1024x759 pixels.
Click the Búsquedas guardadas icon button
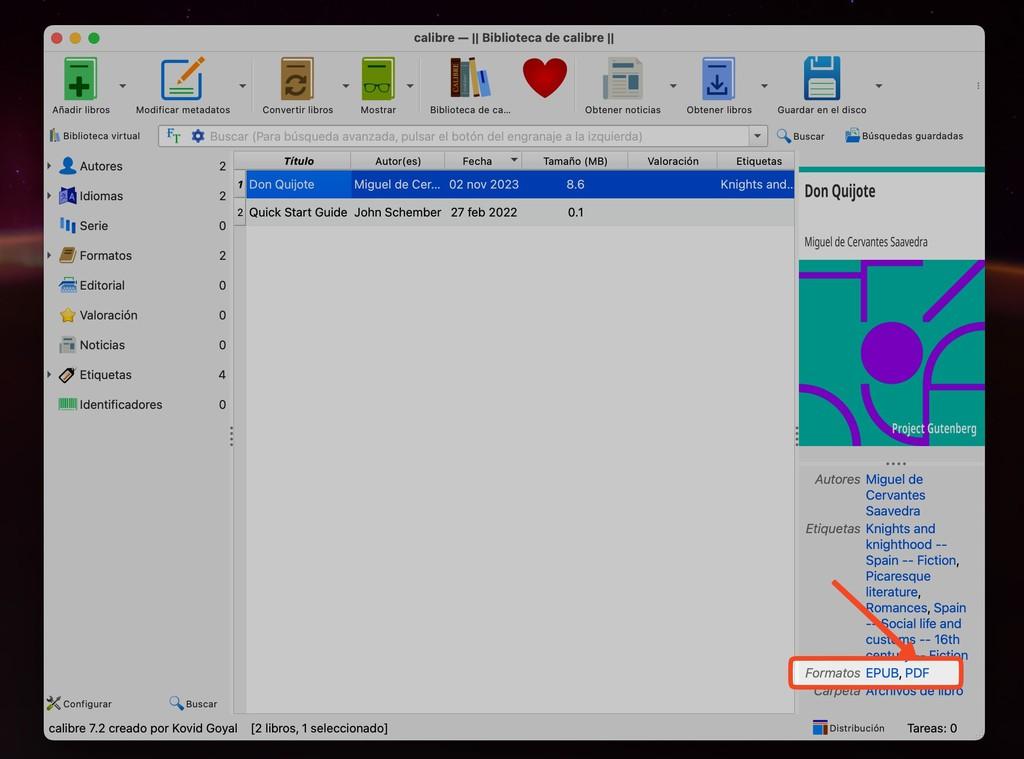click(904, 136)
